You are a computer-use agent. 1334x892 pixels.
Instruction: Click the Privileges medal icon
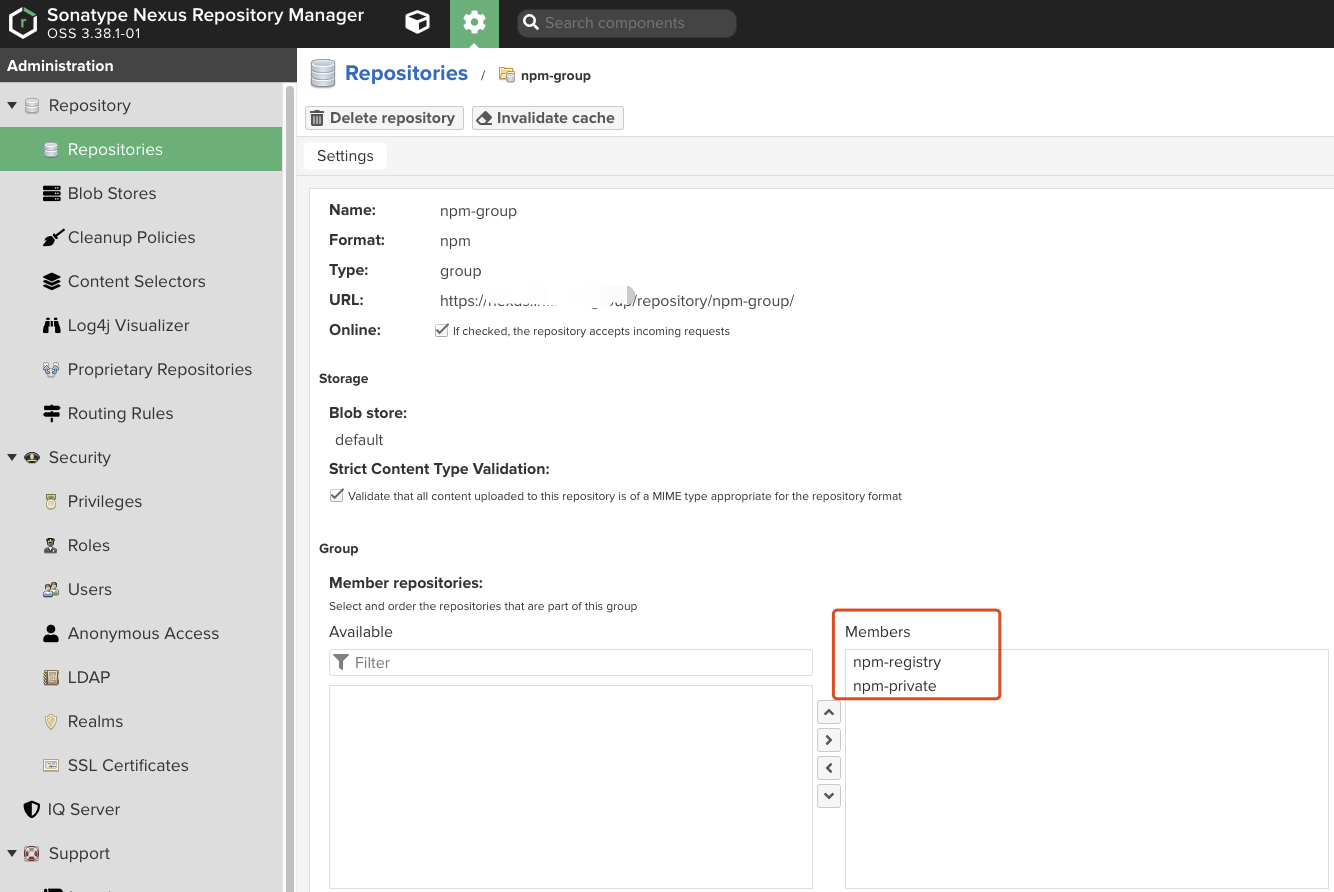(51, 501)
